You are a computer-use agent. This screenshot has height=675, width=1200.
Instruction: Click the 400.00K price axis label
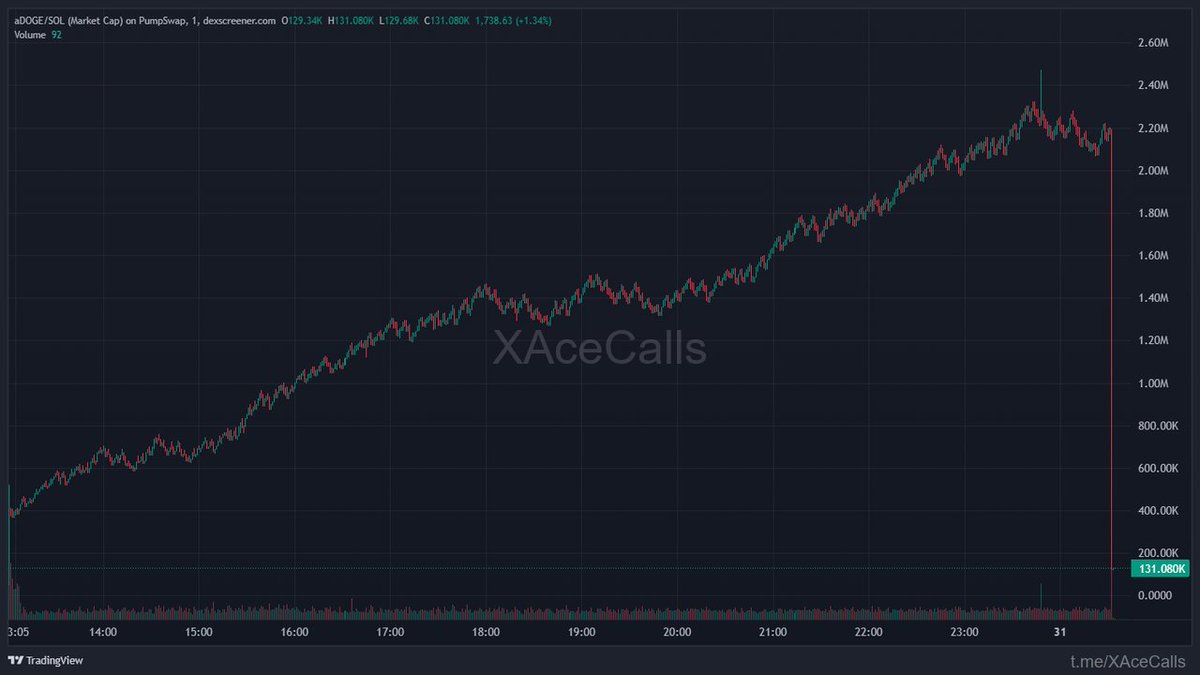tap(1158, 511)
